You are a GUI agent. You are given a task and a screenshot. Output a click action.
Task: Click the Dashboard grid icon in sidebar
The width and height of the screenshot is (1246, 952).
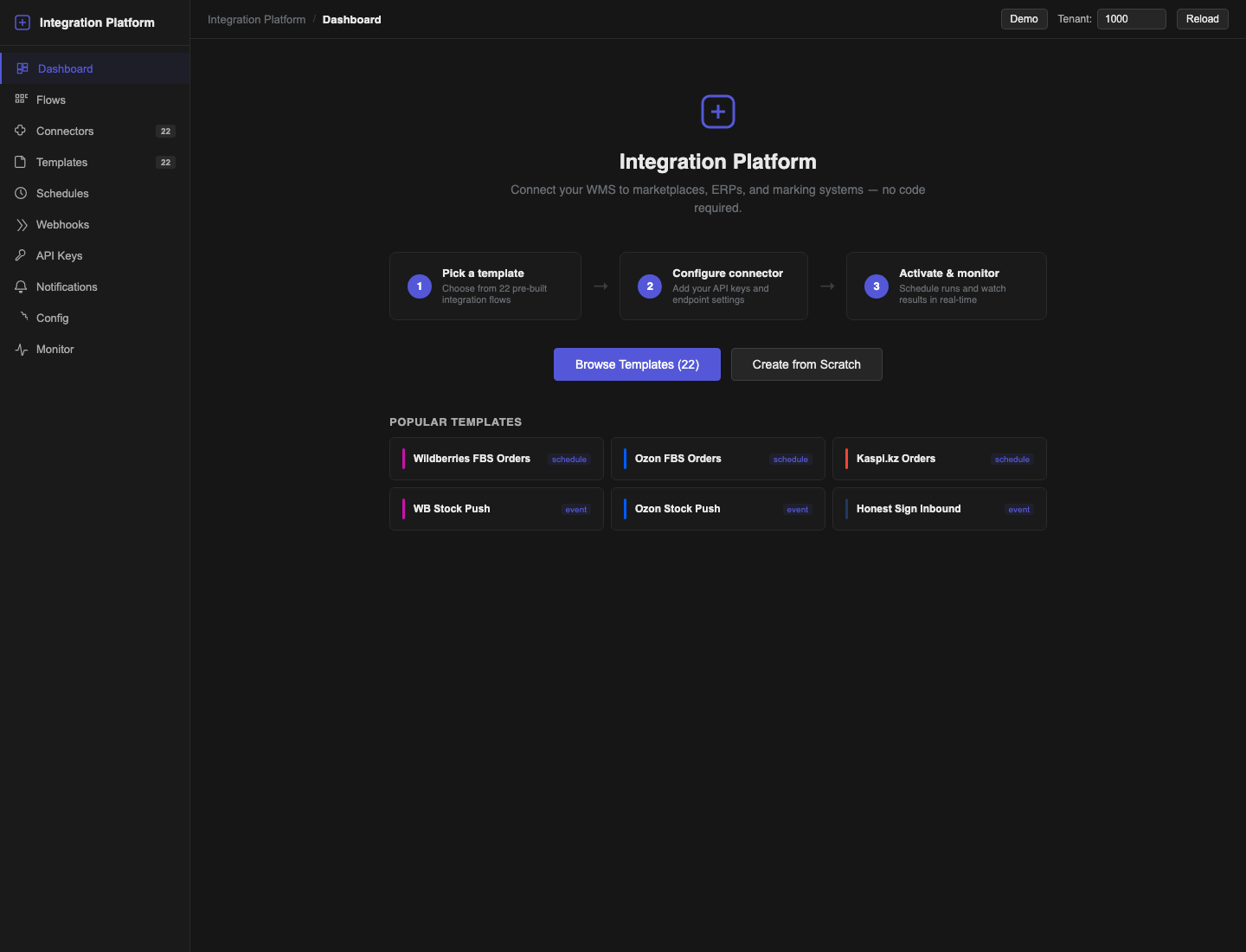(22, 68)
